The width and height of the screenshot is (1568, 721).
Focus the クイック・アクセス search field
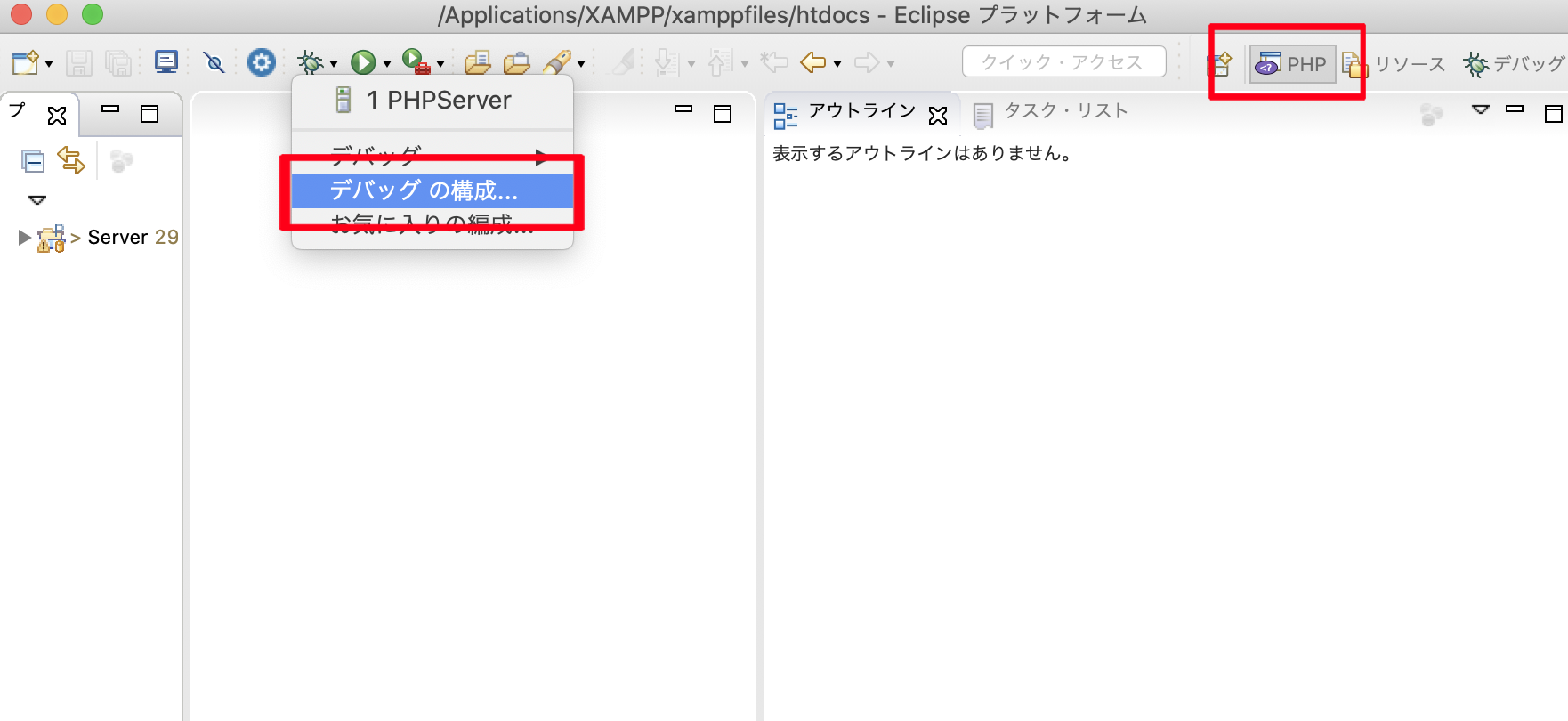(1064, 62)
